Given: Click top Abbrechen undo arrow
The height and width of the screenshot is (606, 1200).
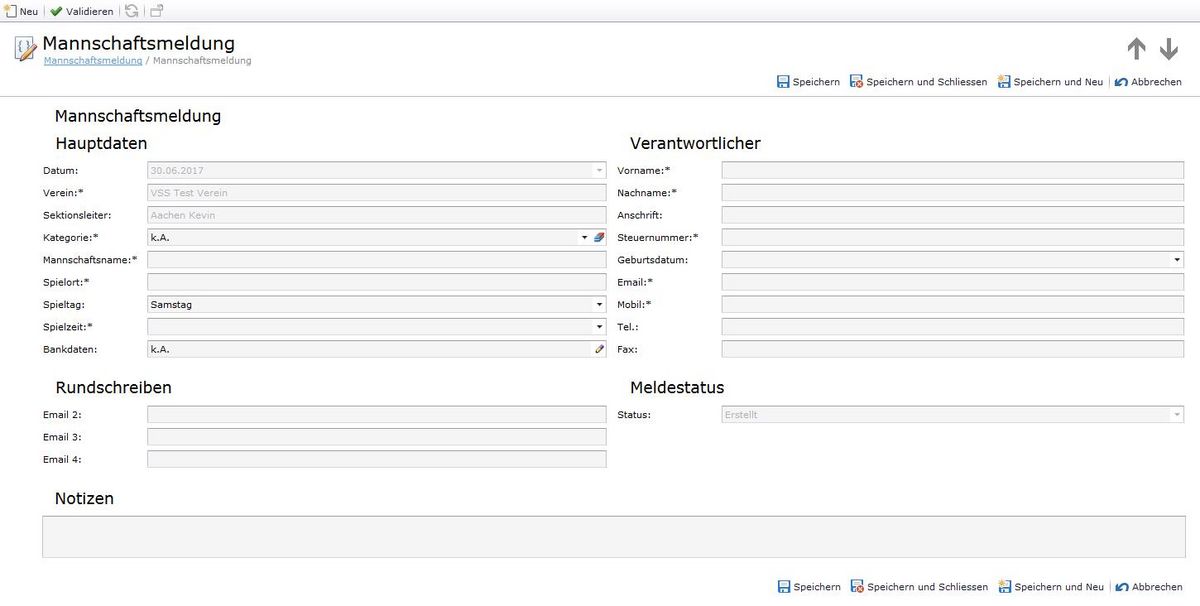Looking at the screenshot, I should pyautogui.click(x=1121, y=82).
